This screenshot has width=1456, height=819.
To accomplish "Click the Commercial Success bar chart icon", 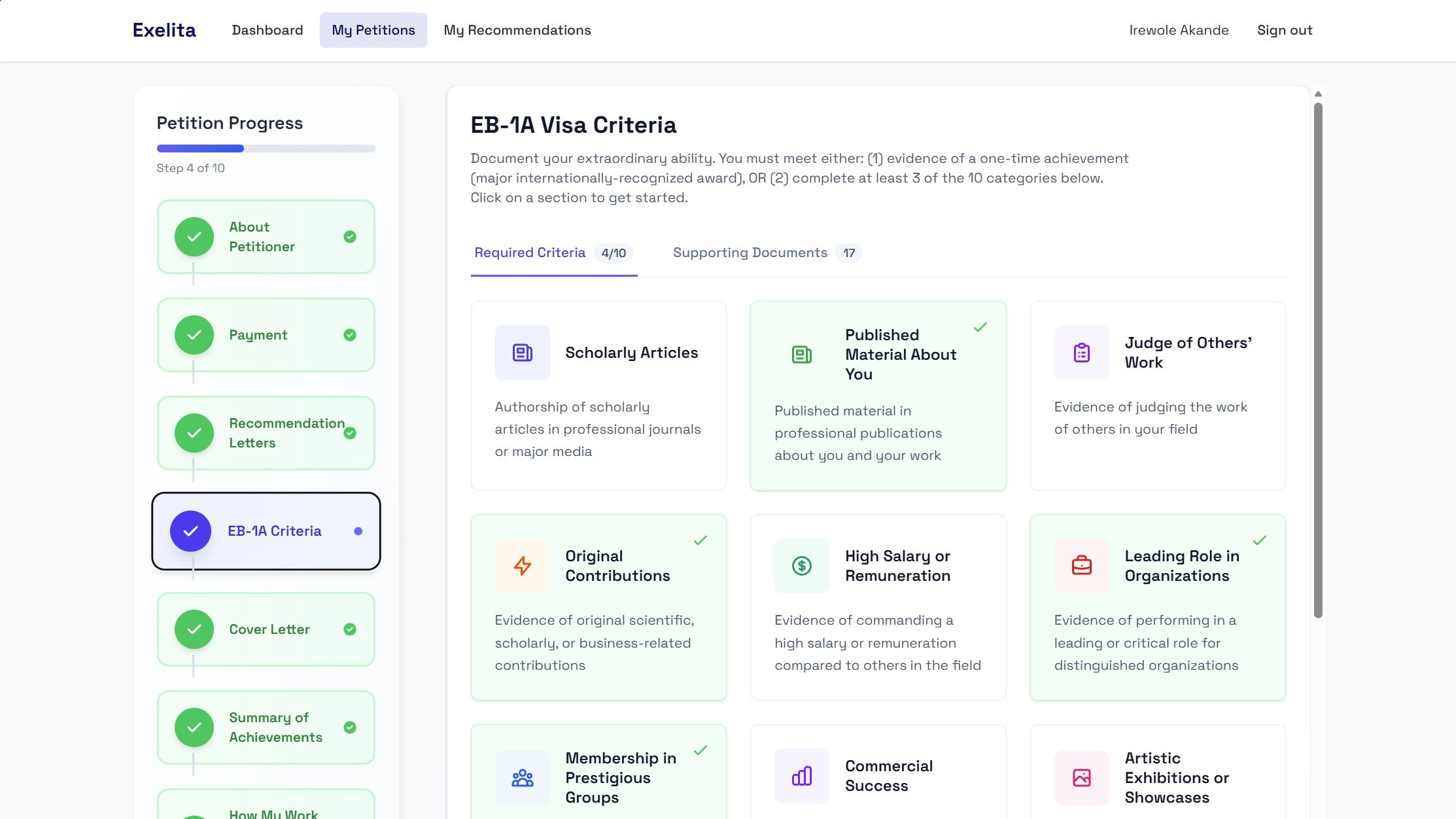I will coord(801,776).
